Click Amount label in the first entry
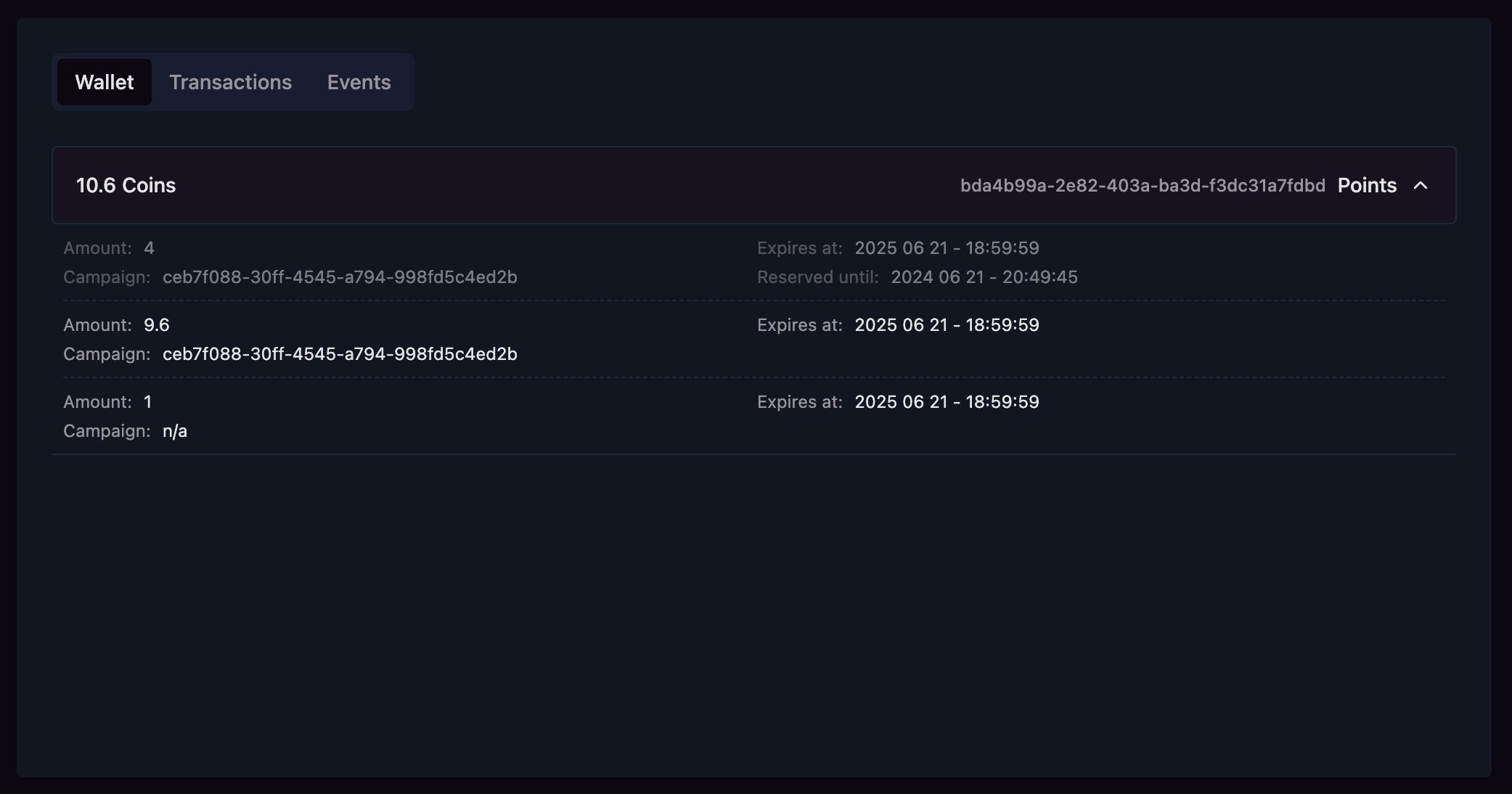Screen dimensions: 1512x794 coord(97,248)
